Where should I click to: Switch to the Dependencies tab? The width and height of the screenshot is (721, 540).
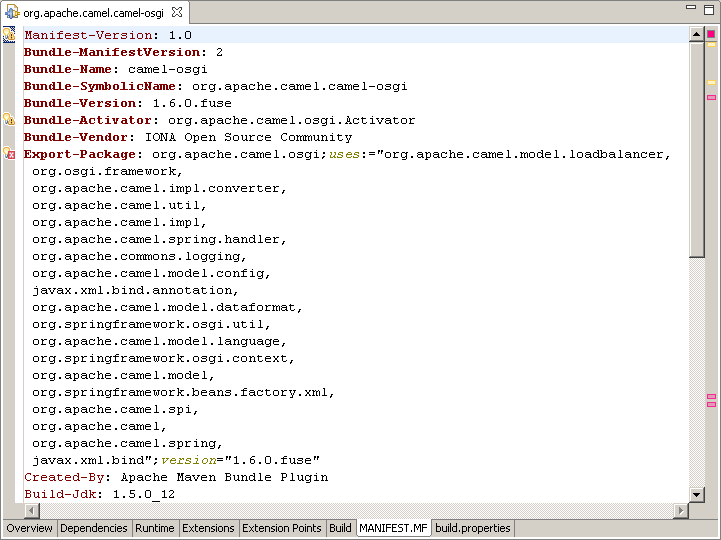[94, 528]
